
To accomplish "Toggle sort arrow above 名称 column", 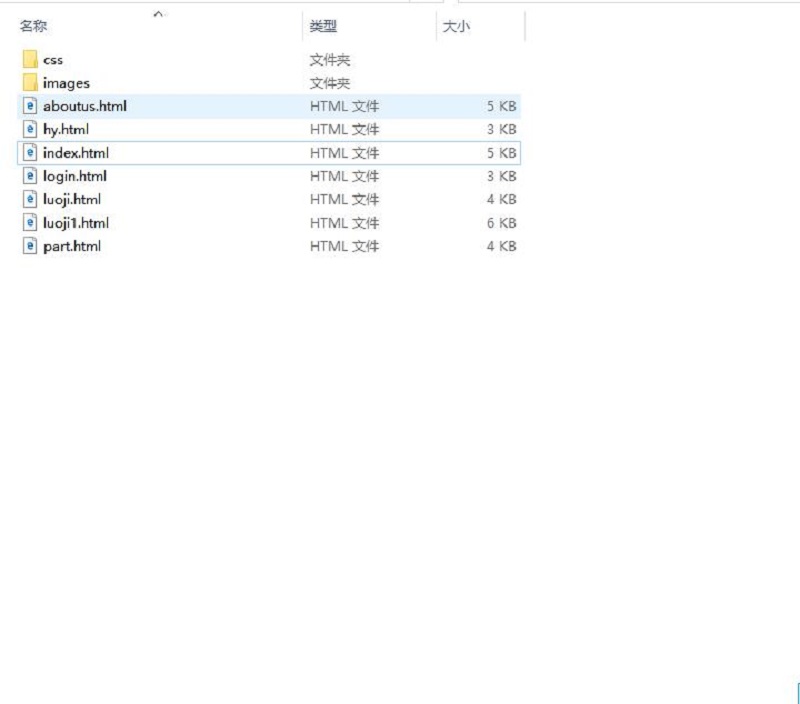I will [158, 14].
